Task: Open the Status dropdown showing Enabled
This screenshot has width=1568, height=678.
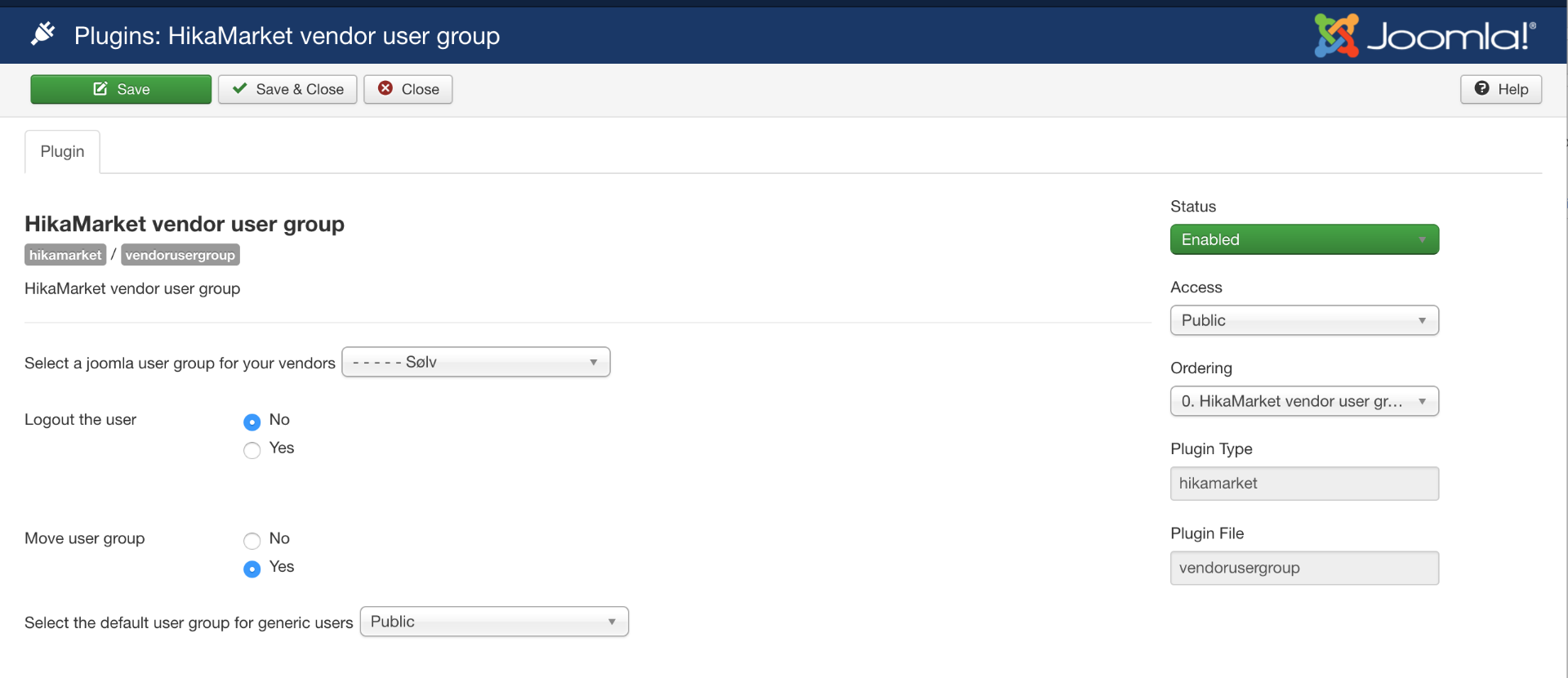Action: pyautogui.click(x=1303, y=239)
